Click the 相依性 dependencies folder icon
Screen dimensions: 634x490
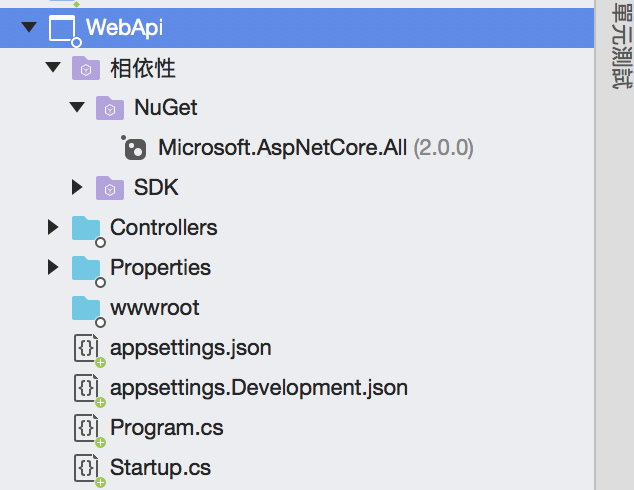tap(86, 69)
